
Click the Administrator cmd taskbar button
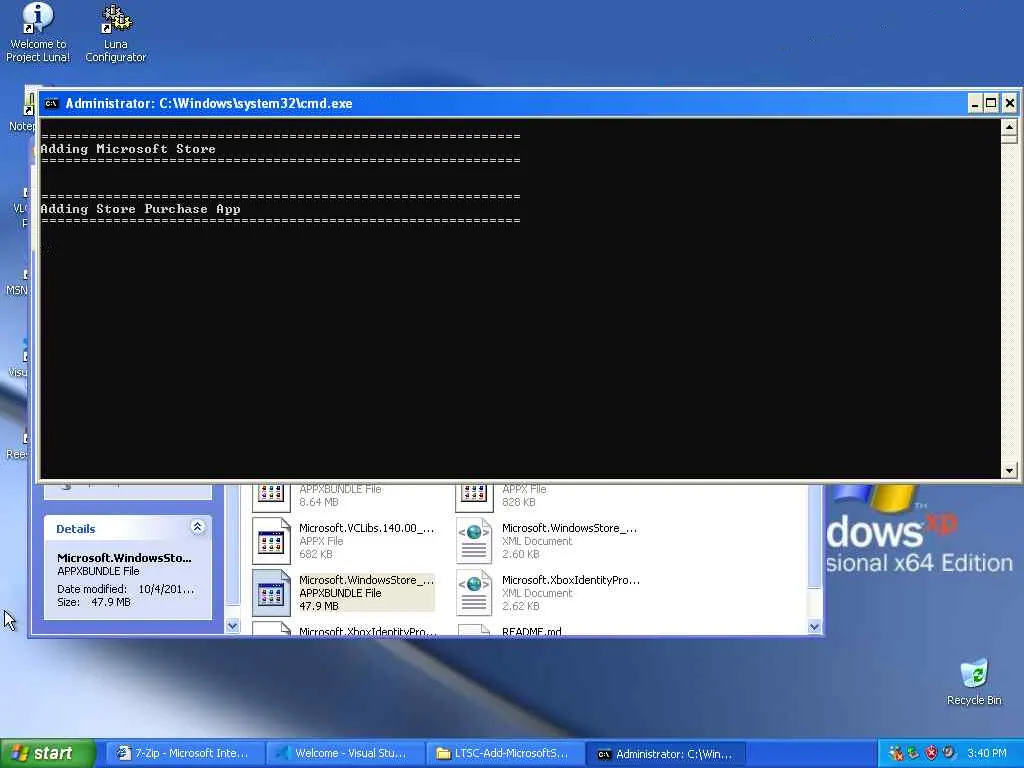point(665,754)
